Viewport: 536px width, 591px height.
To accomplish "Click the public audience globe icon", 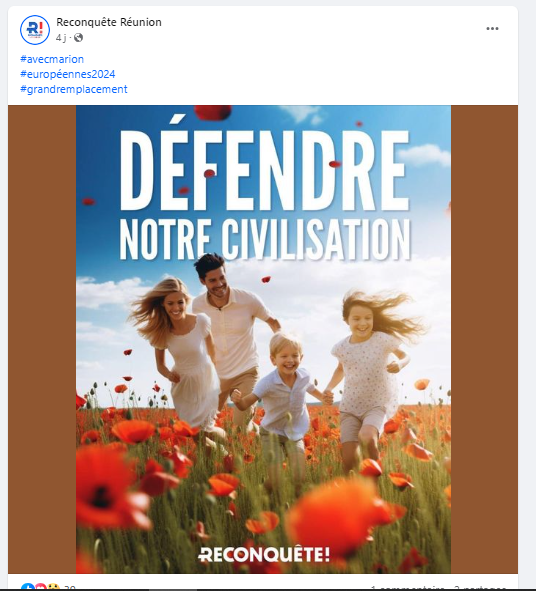I will click(78, 38).
